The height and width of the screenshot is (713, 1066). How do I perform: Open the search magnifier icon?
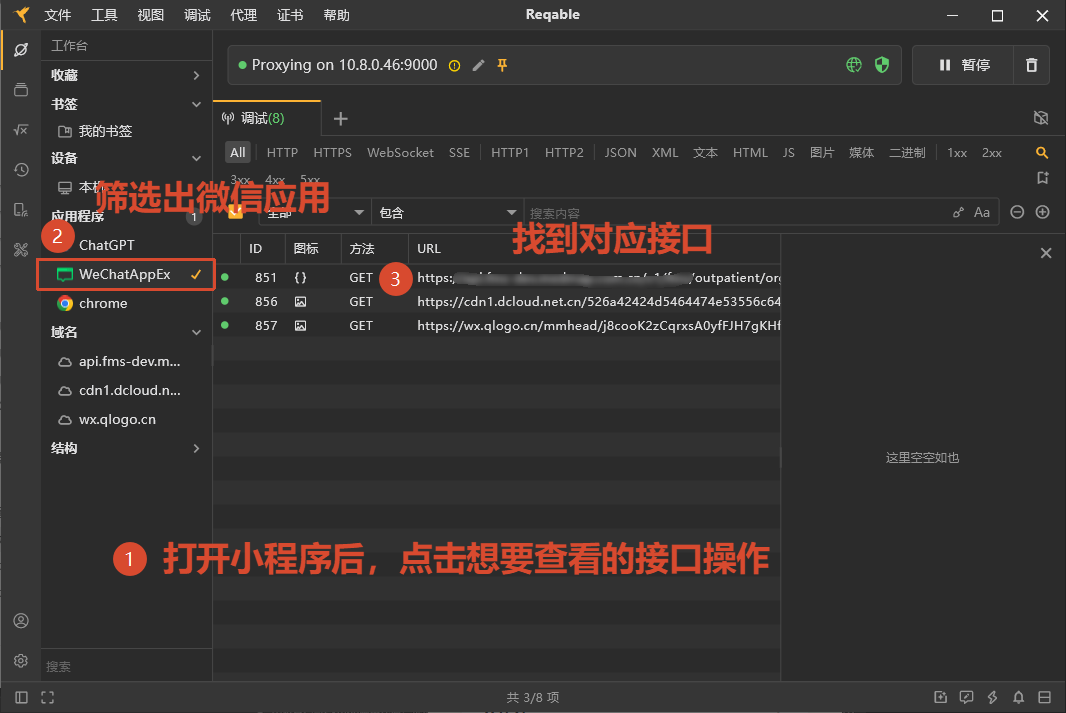1042,152
